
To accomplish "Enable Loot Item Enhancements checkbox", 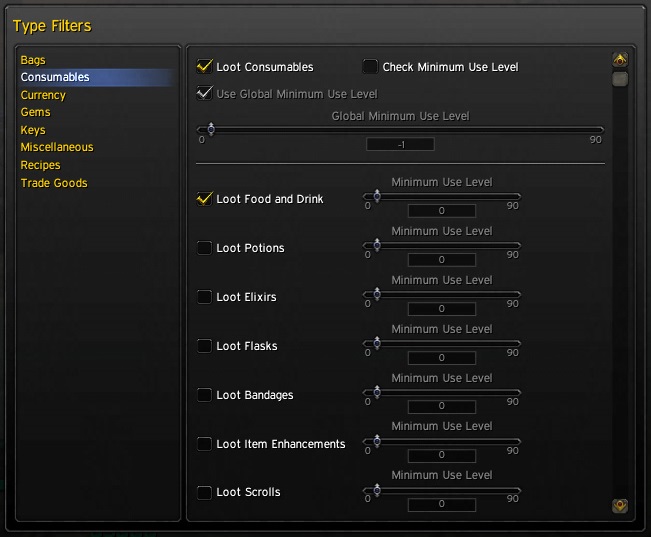I will click(x=204, y=444).
